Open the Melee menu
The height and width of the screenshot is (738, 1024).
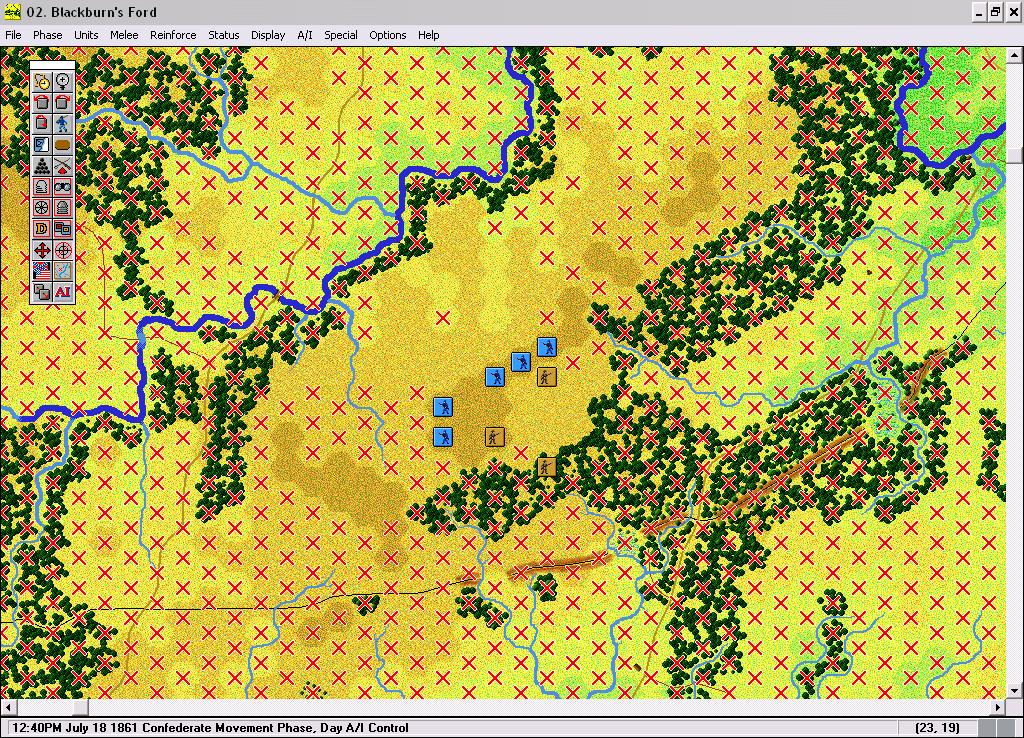pyautogui.click(x=123, y=35)
